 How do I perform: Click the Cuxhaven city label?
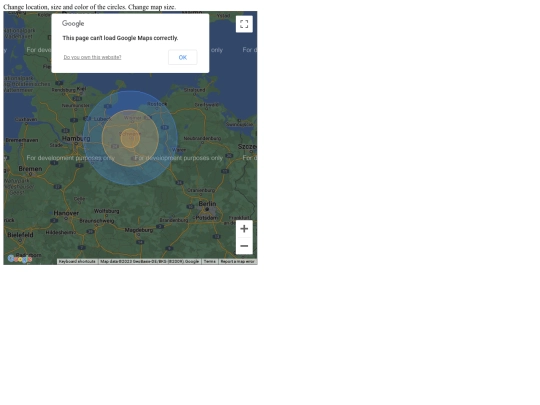coord(26,119)
